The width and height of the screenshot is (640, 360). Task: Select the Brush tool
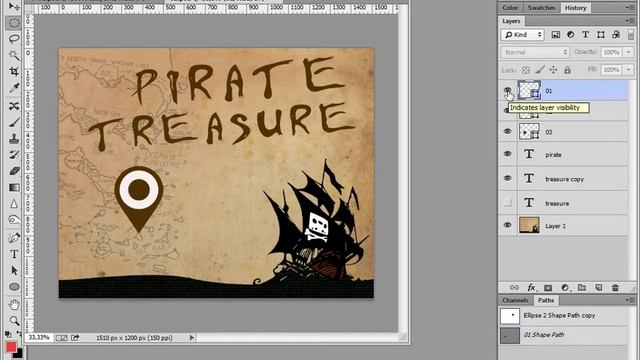(x=14, y=122)
